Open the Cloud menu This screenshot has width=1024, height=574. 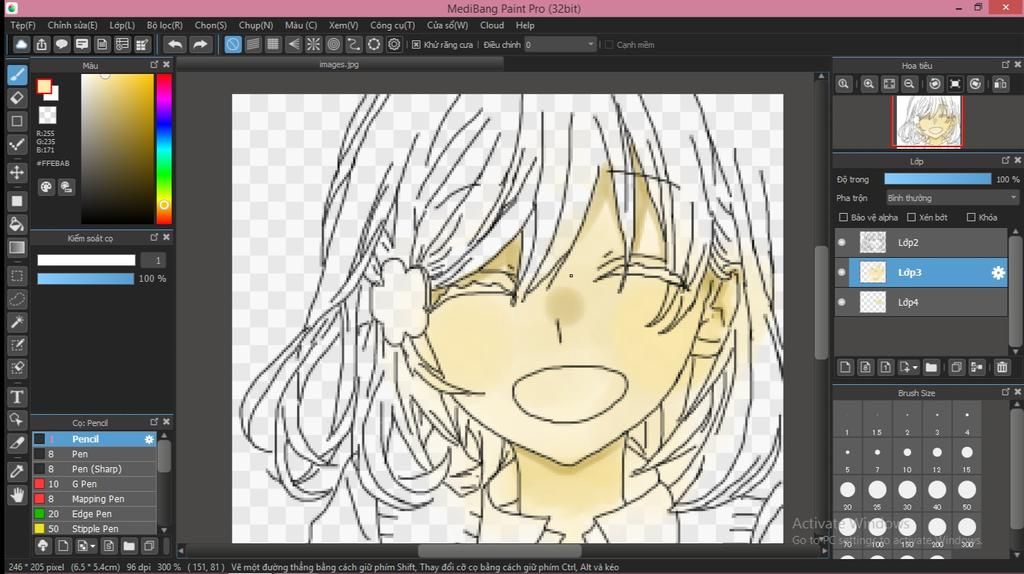coord(492,25)
